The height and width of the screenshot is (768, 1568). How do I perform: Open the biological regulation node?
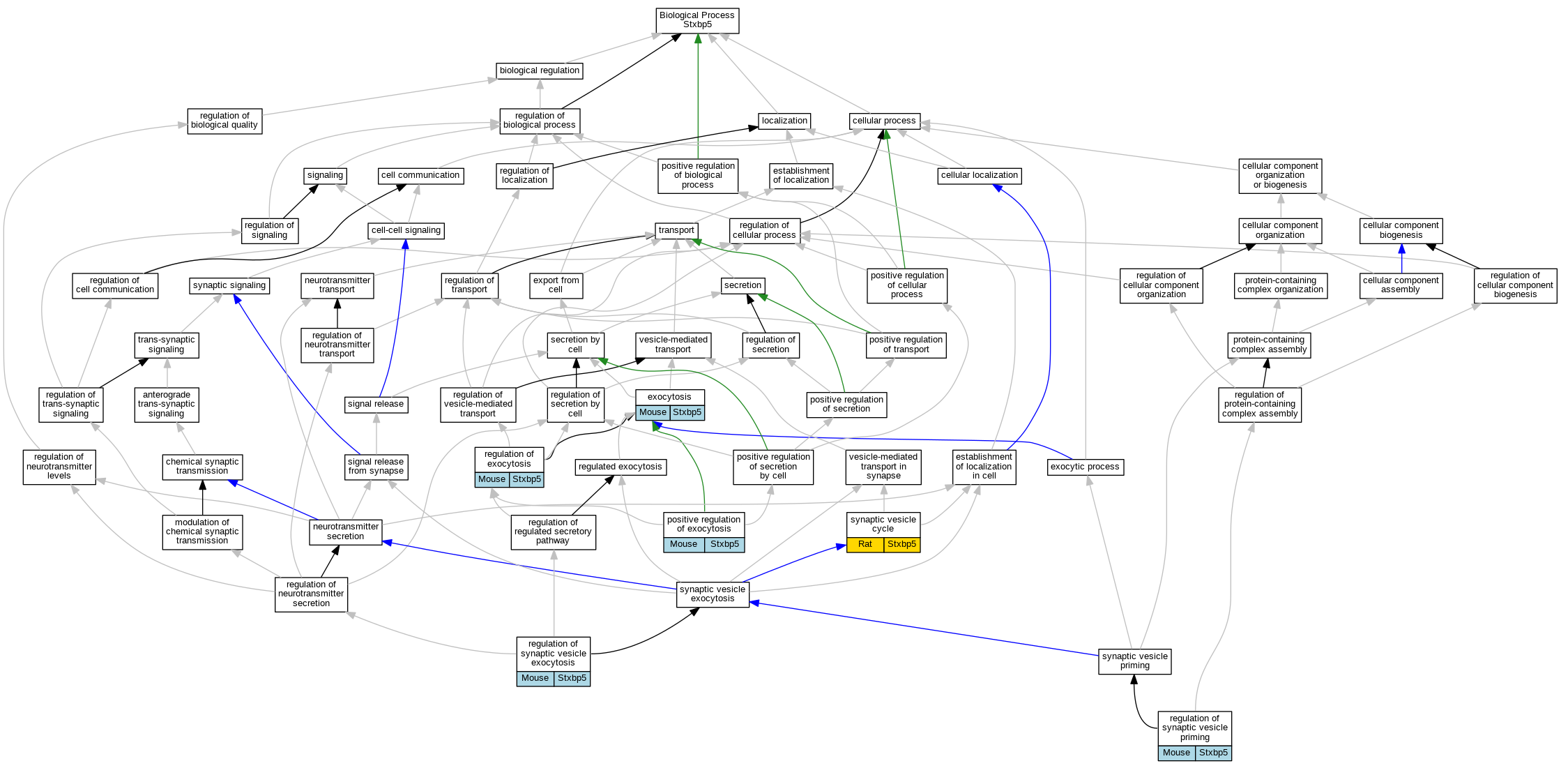point(540,71)
